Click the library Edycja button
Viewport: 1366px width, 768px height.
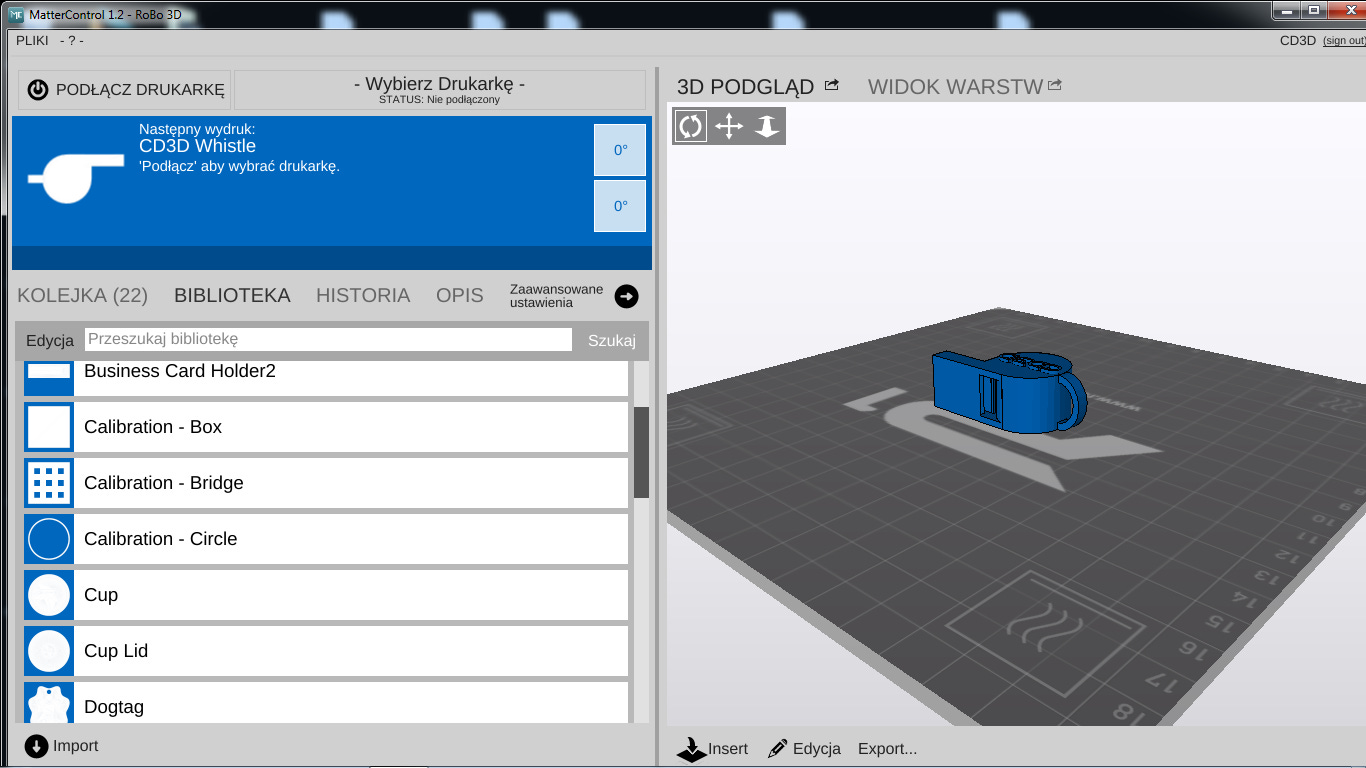point(50,340)
